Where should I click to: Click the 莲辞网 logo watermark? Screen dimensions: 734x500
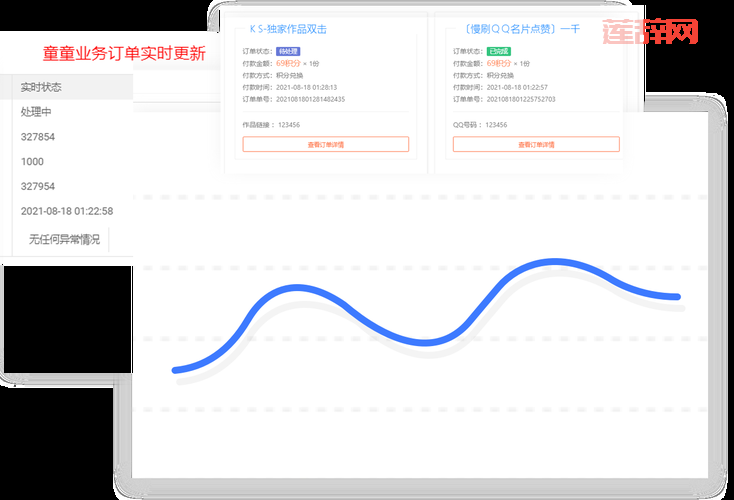tap(650, 32)
